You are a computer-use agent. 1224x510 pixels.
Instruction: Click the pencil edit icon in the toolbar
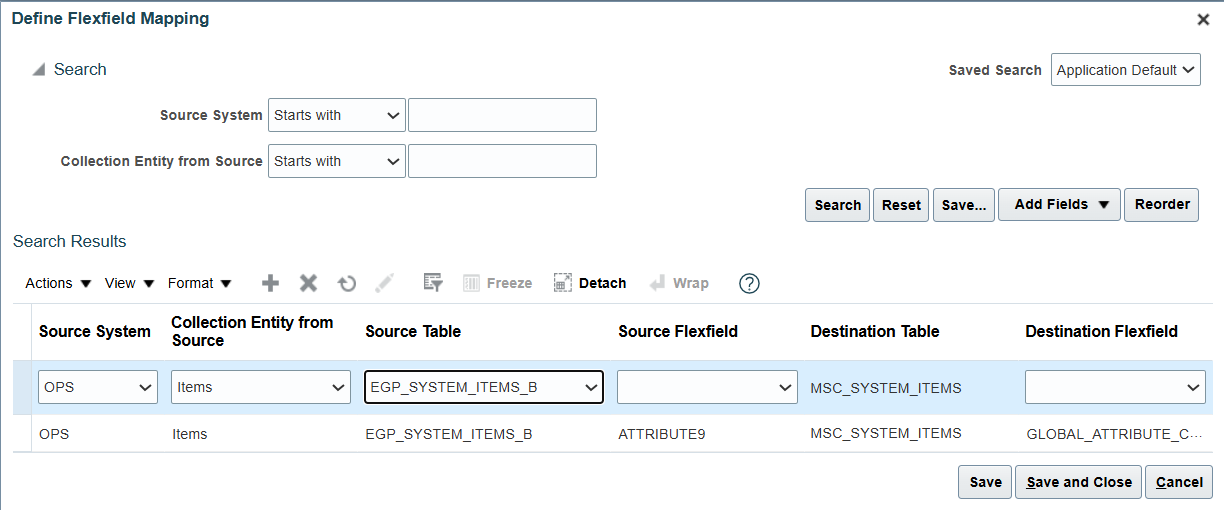[385, 283]
